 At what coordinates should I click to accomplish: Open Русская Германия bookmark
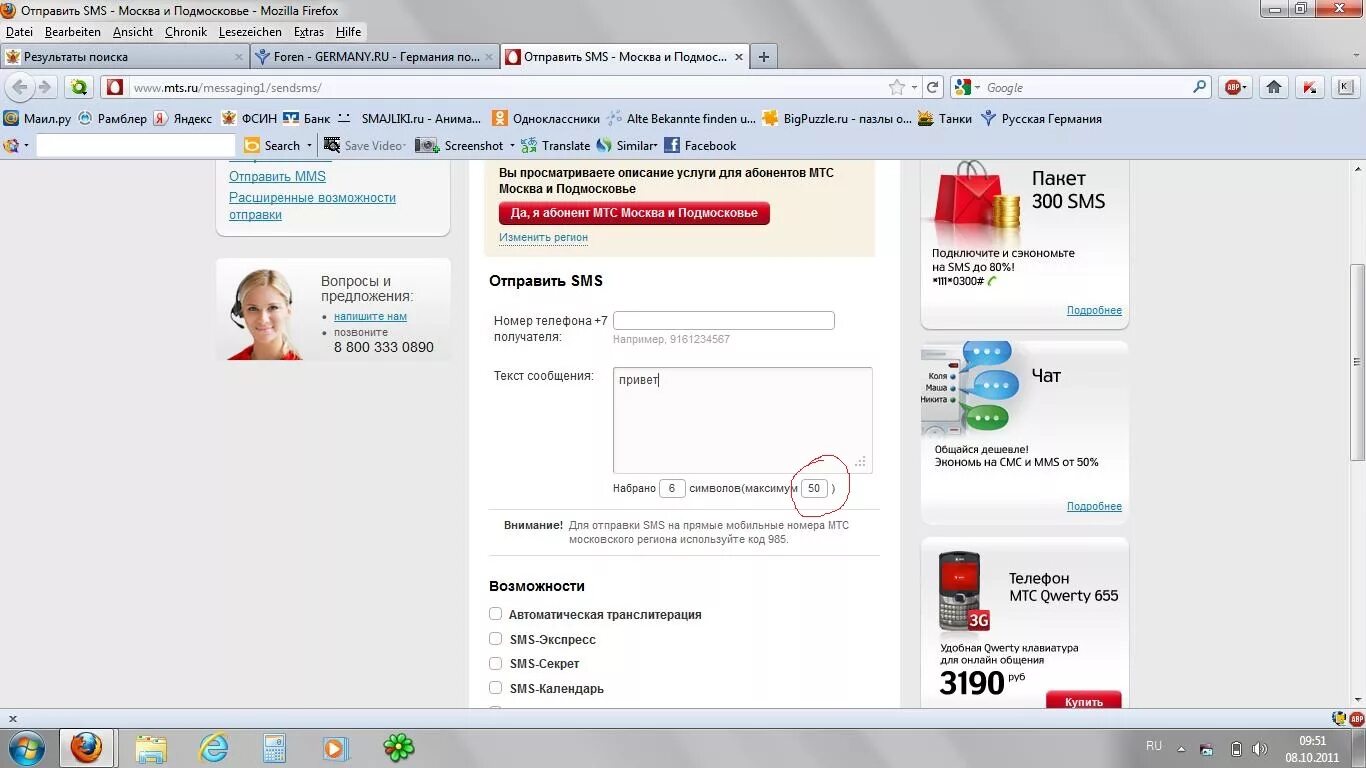[1041, 118]
